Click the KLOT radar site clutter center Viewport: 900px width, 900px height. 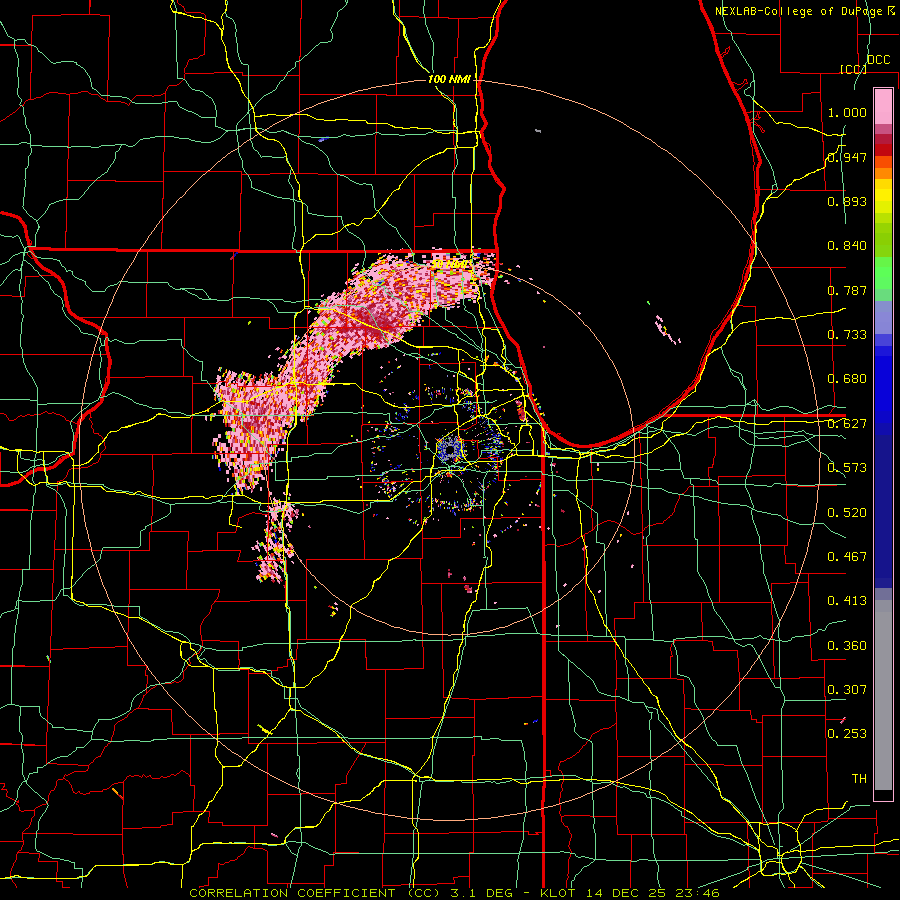450,449
